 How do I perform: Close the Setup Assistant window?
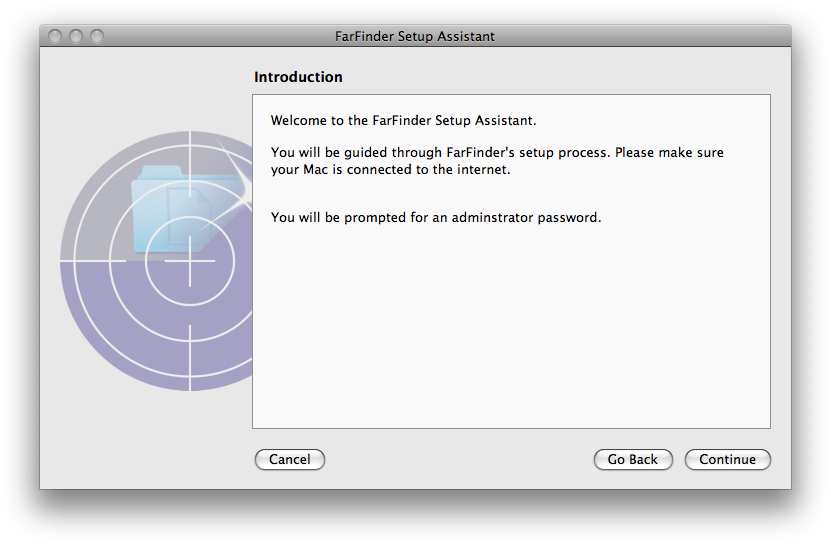(55, 36)
